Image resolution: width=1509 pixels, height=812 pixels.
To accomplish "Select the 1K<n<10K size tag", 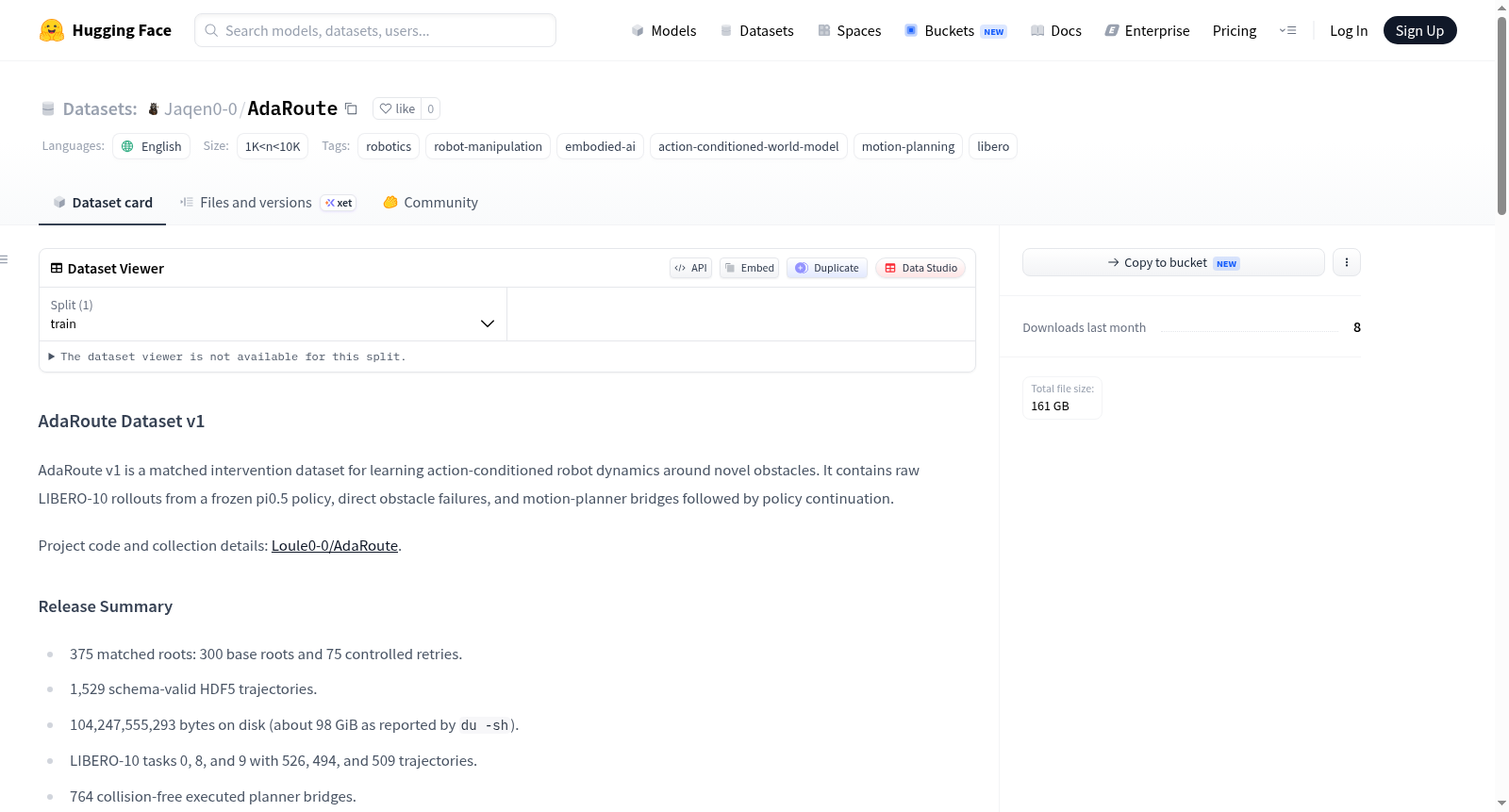I will click(x=273, y=146).
